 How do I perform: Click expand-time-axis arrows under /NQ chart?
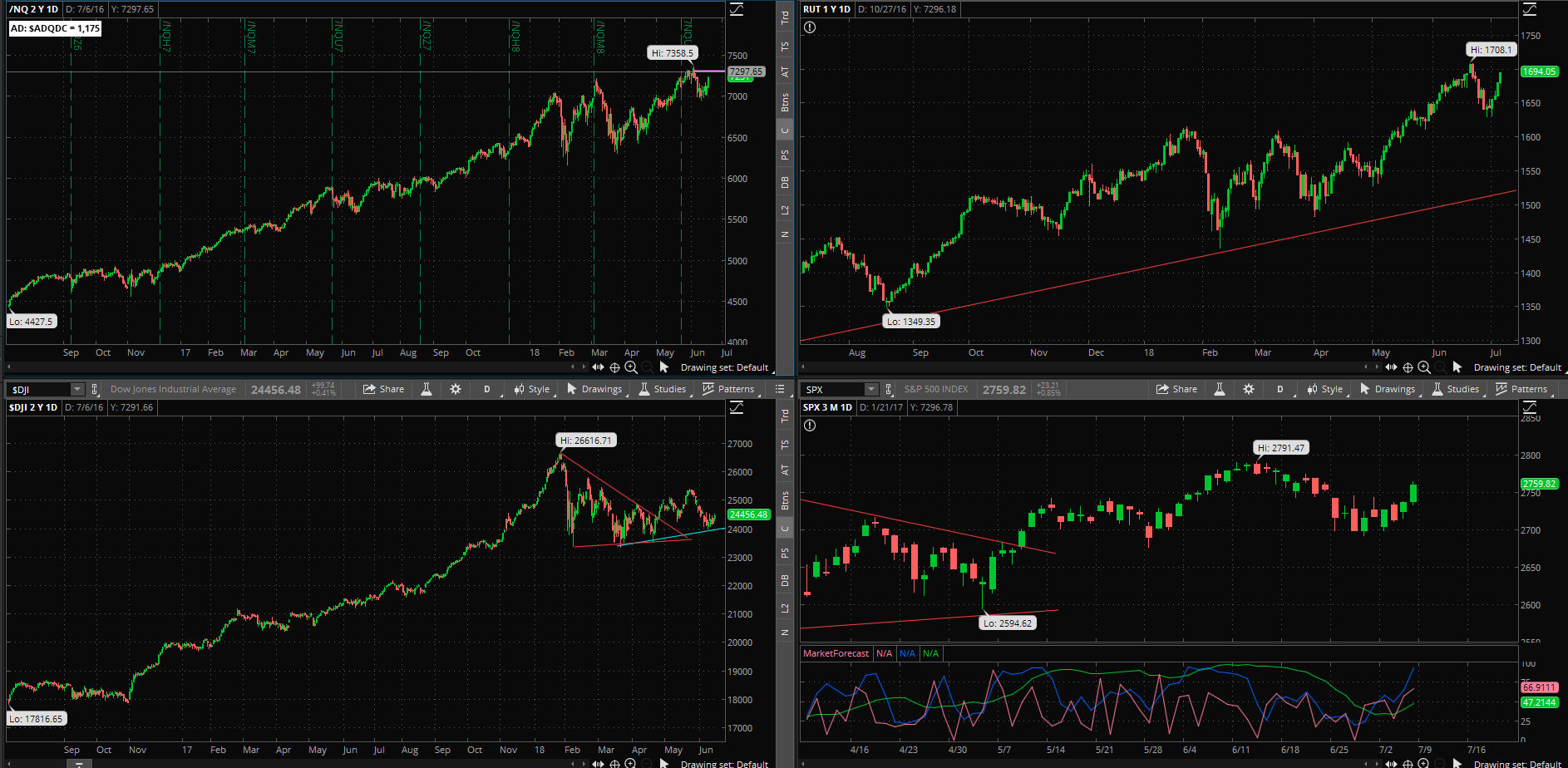click(x=598, y=367)
